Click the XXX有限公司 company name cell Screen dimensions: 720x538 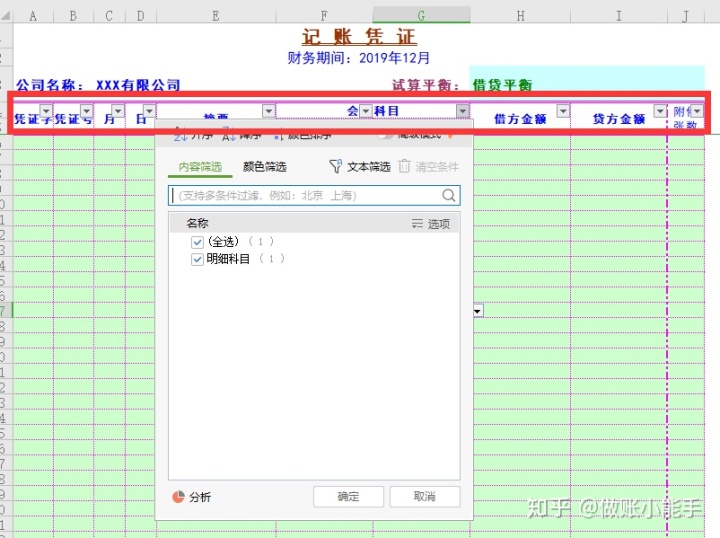[x=138, y=85]
